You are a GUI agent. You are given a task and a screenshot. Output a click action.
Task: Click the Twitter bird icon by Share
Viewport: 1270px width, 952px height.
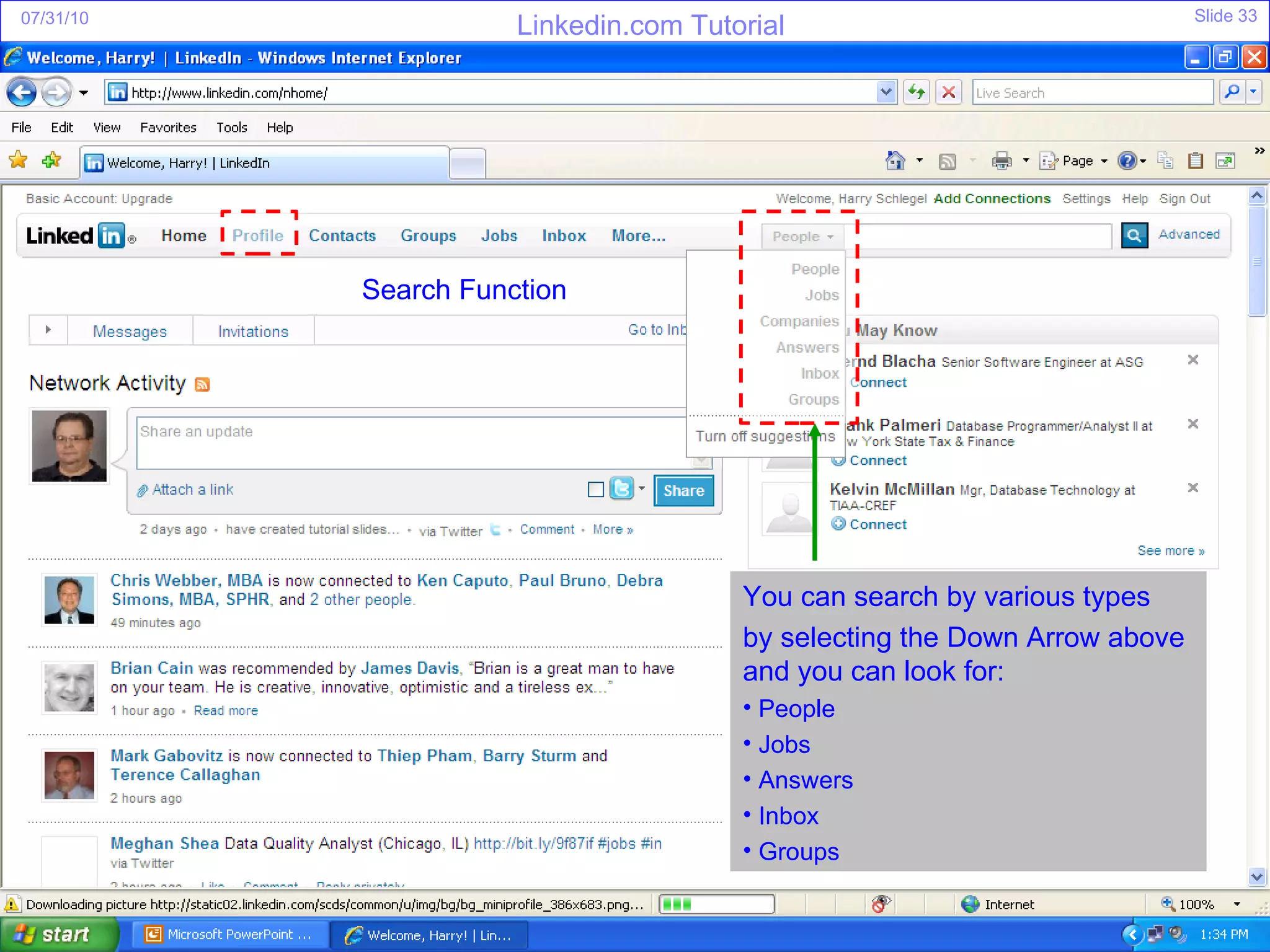pyautogui.click(x=621, y=488)
